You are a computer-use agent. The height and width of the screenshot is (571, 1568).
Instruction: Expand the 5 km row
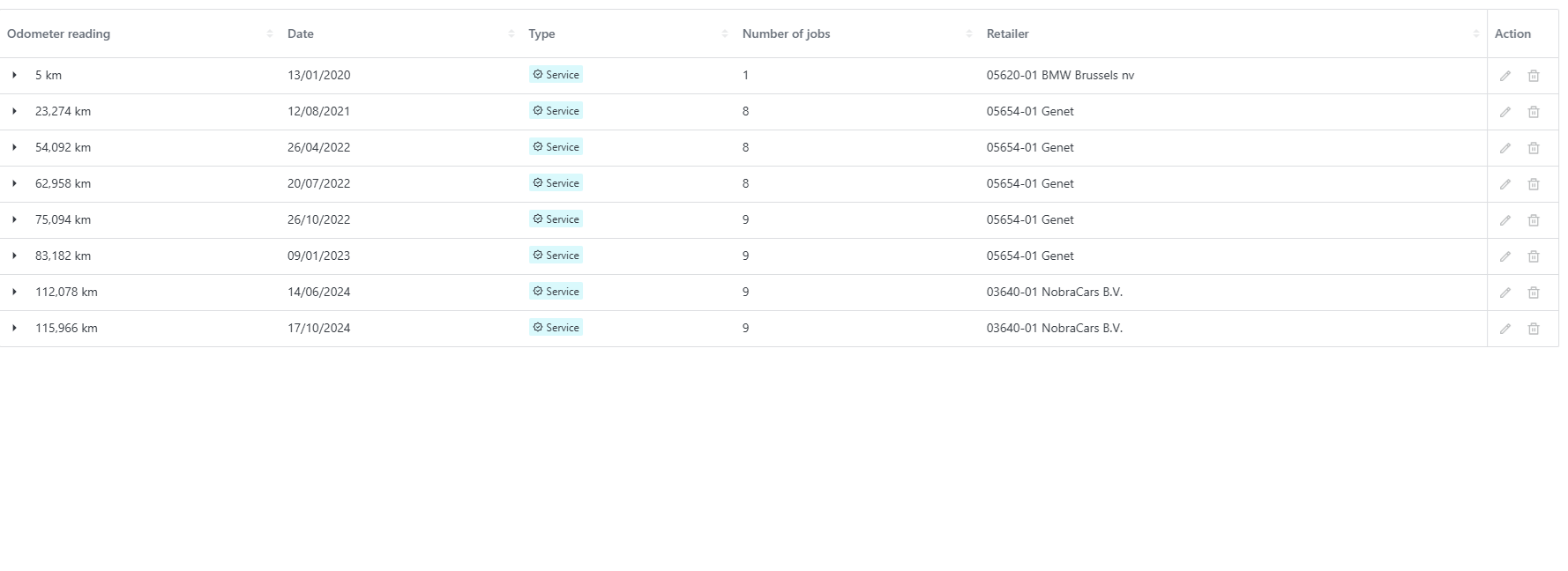[x=14, y=75]
